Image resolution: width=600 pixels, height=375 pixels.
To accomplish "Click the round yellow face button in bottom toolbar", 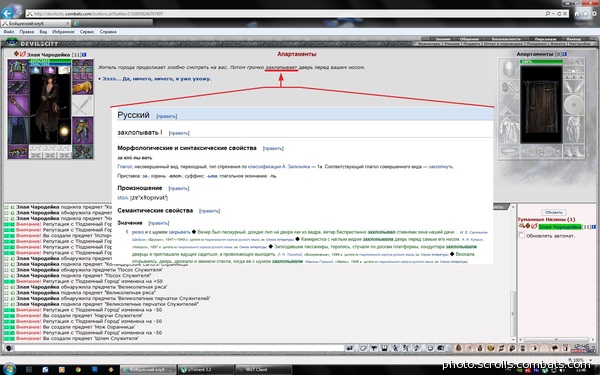I will pyautogui.click(x=491, y=348).
